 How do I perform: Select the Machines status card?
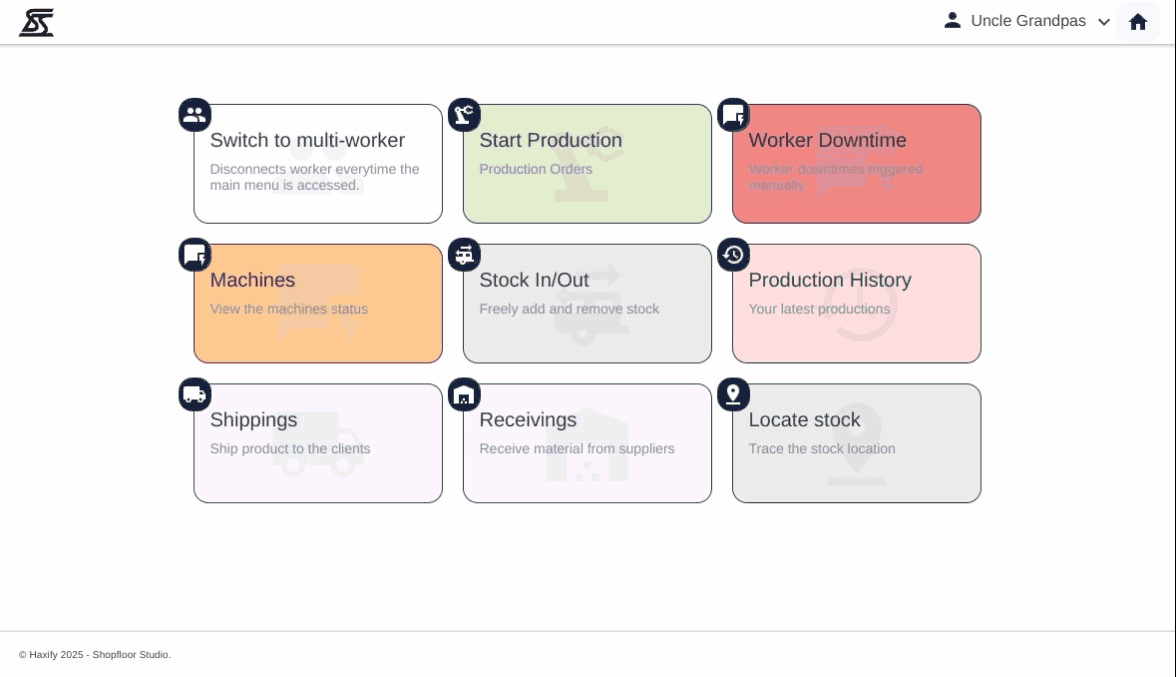pos(318,304)
